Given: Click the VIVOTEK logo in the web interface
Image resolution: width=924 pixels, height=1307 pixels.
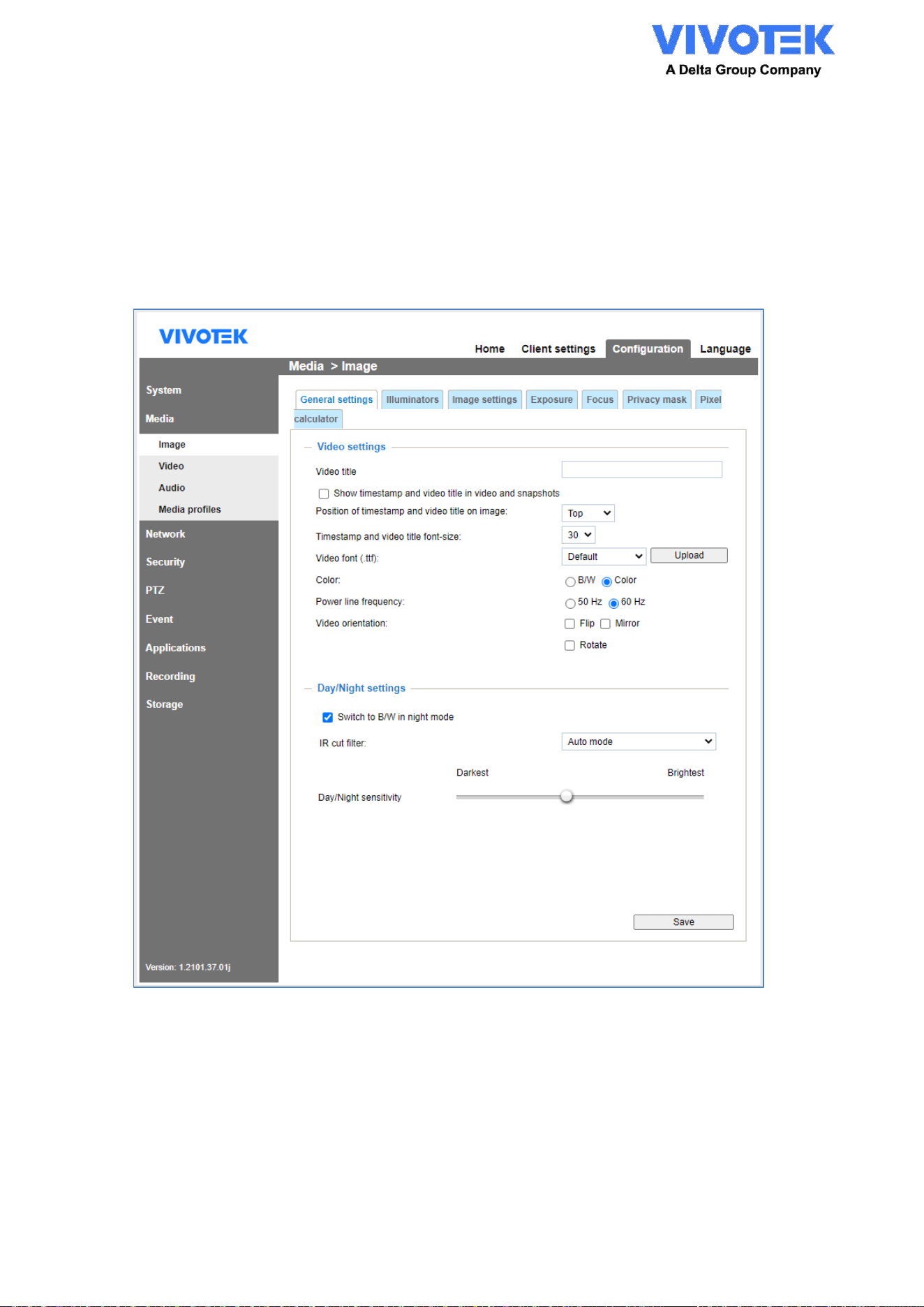Looking at the screenshot, I should pyautogui.click(x=203, y=337).
